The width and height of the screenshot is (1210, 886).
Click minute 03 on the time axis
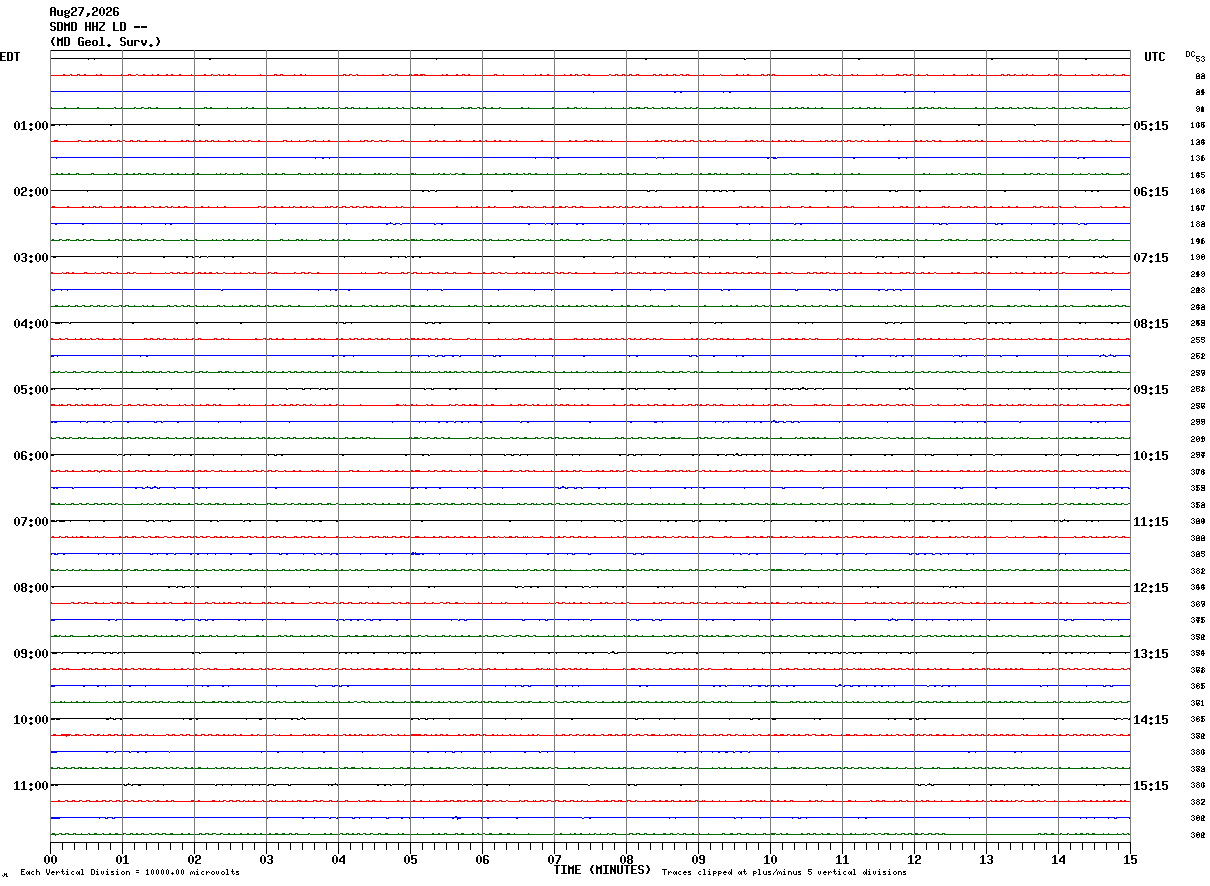[266, 859]
